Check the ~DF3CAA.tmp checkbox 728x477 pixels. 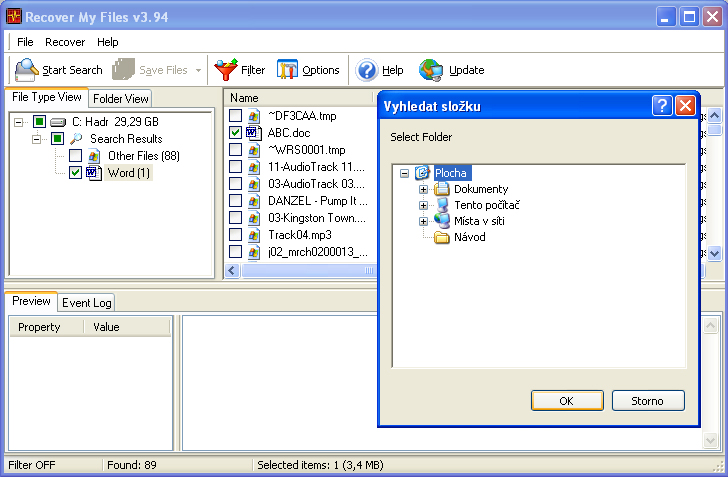[x=235, y=116]
